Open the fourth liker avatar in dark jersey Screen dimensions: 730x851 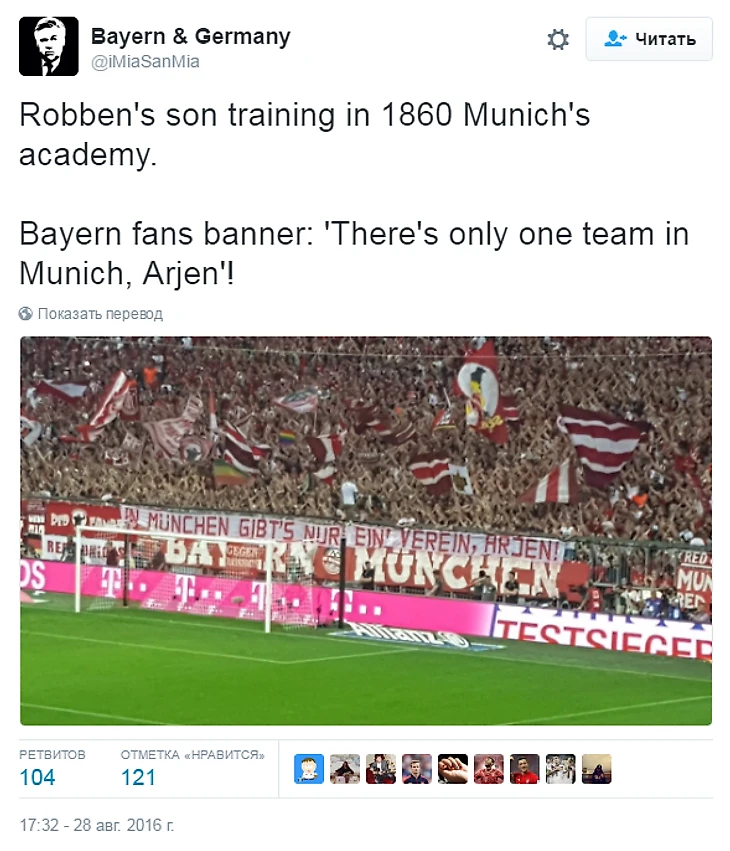[x=417, y=769]
